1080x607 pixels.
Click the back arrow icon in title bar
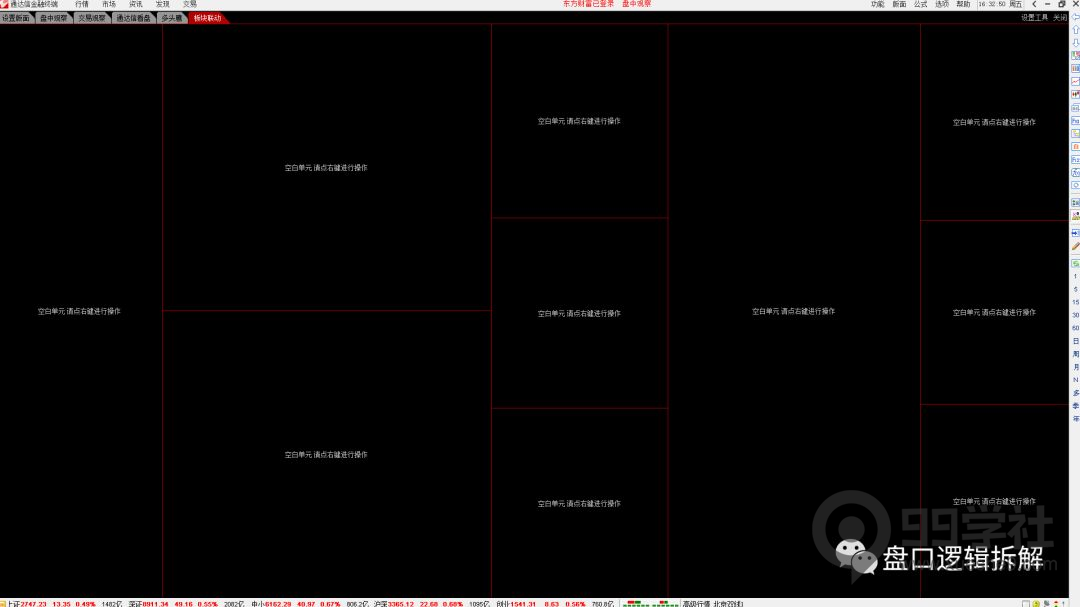pos(1032,4)
